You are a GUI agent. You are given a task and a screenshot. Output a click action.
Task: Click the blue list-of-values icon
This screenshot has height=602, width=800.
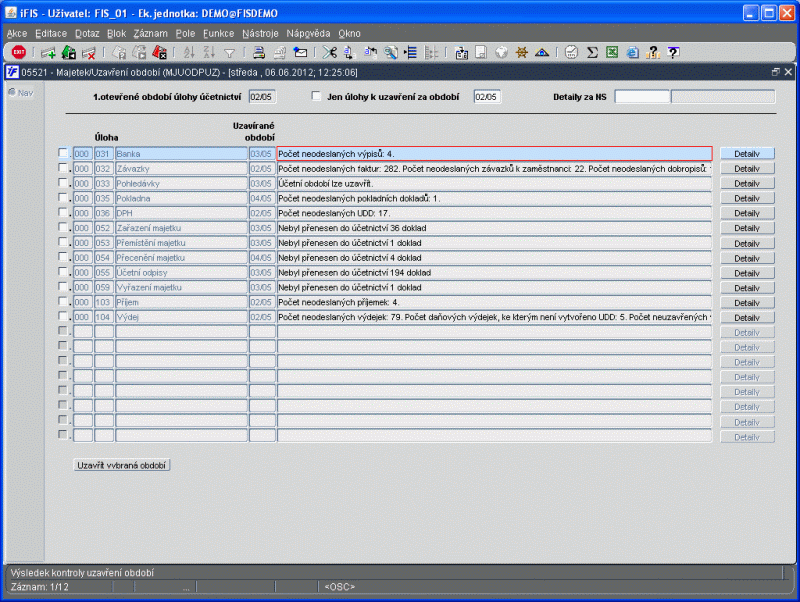pyautogui.click(x=411, y=53)
